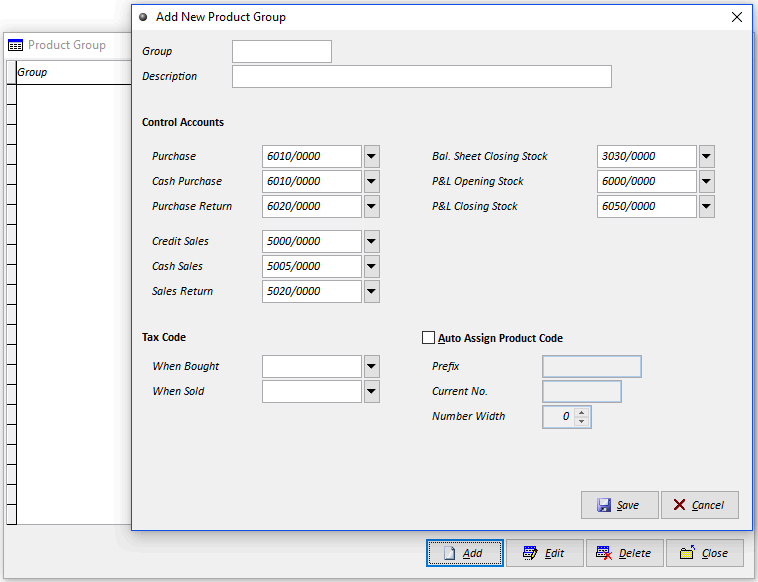
Task: Click the P&L Closing Stock field 6050/0000
Action: 647,206
